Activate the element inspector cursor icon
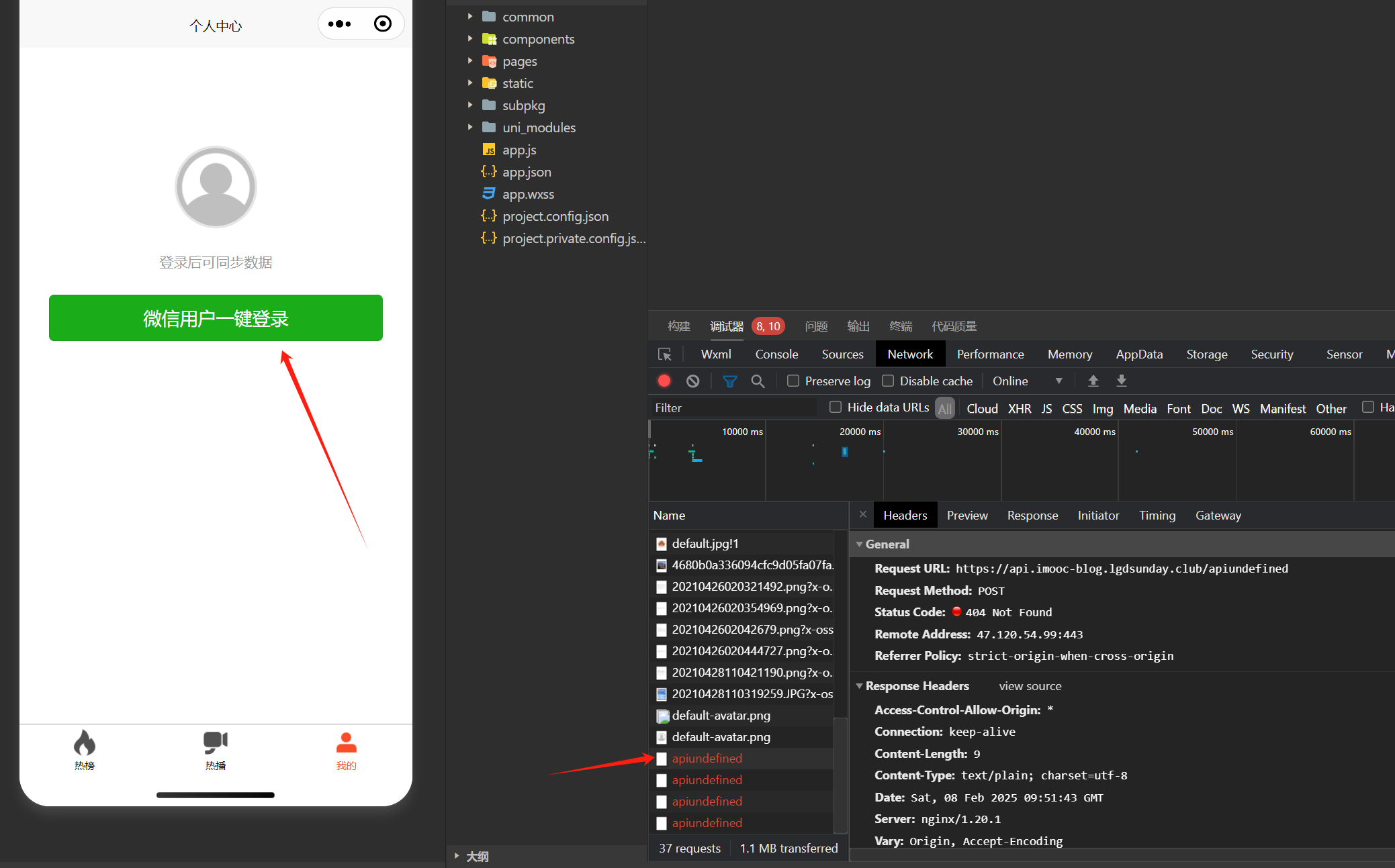This screenshot has width=1395, height=868. tap(665, 354)
